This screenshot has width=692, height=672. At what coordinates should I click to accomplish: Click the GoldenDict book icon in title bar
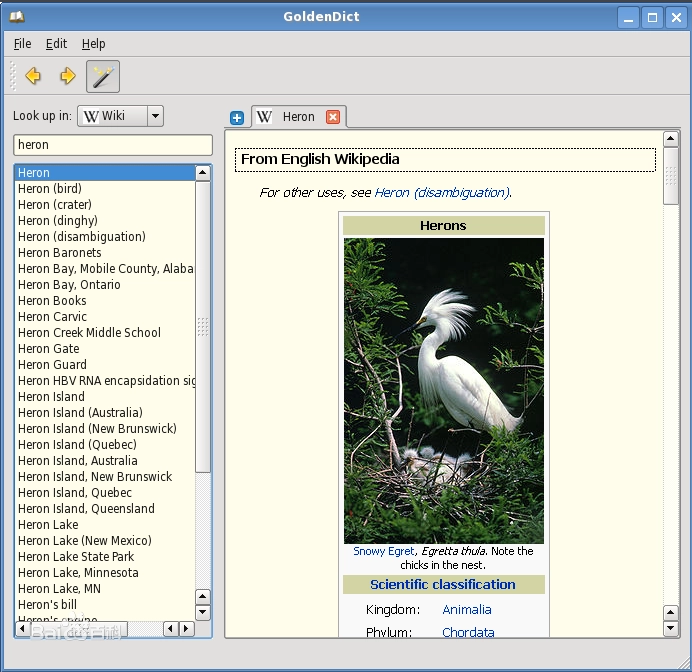[x=16, y=16]
